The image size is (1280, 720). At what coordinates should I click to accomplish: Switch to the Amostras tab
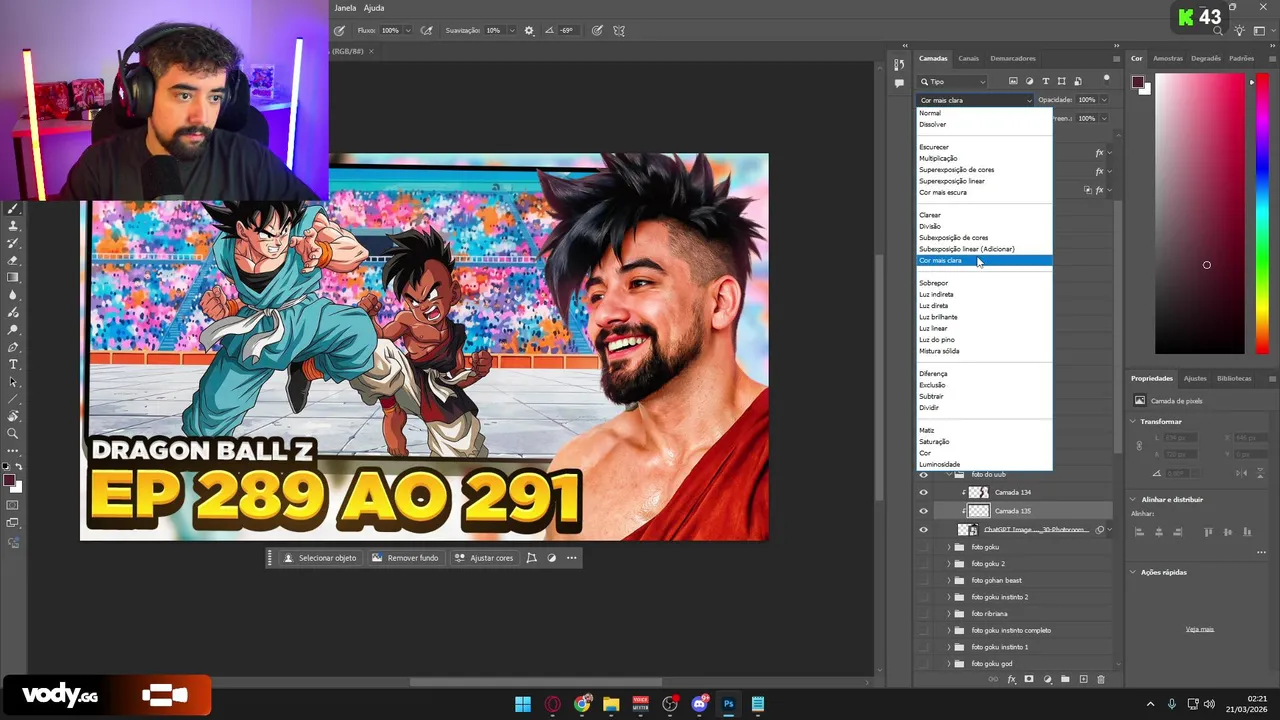tap(1168, 58)
